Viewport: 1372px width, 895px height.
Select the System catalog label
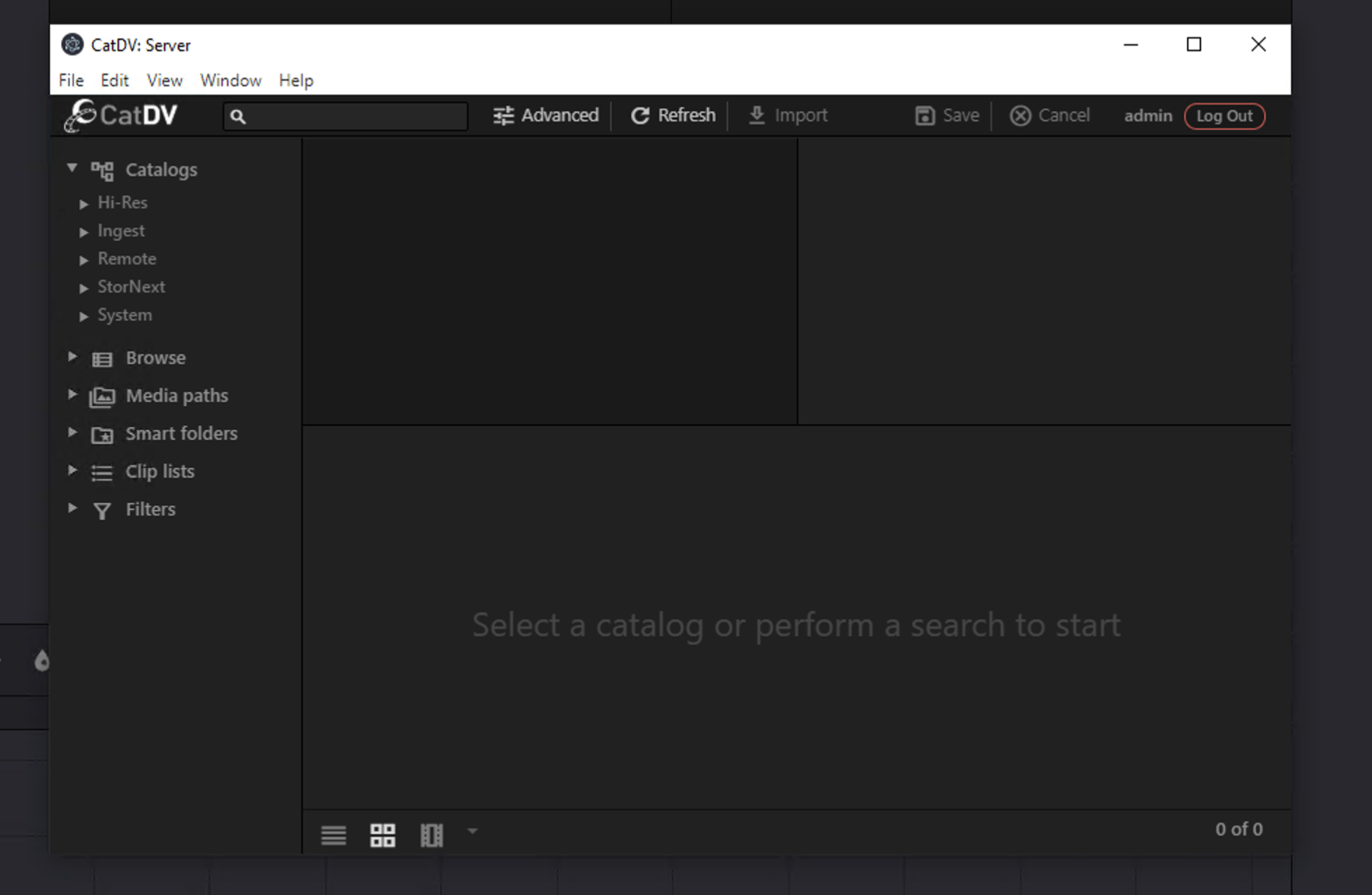point(124,315)
